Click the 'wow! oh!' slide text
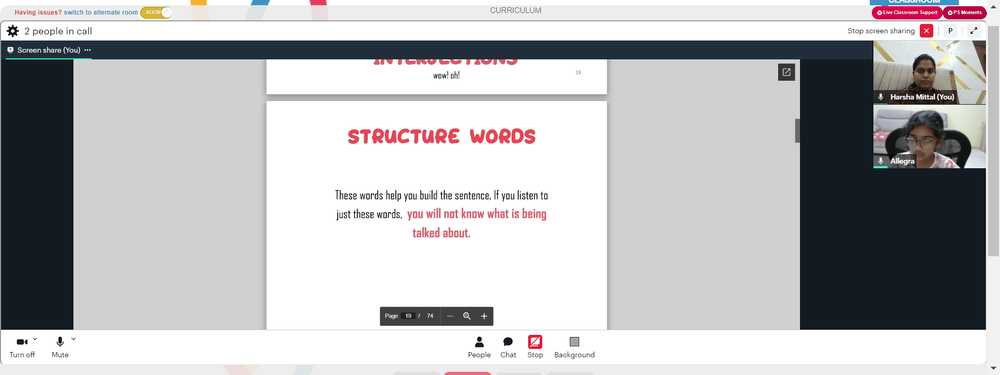 point(446,75)
